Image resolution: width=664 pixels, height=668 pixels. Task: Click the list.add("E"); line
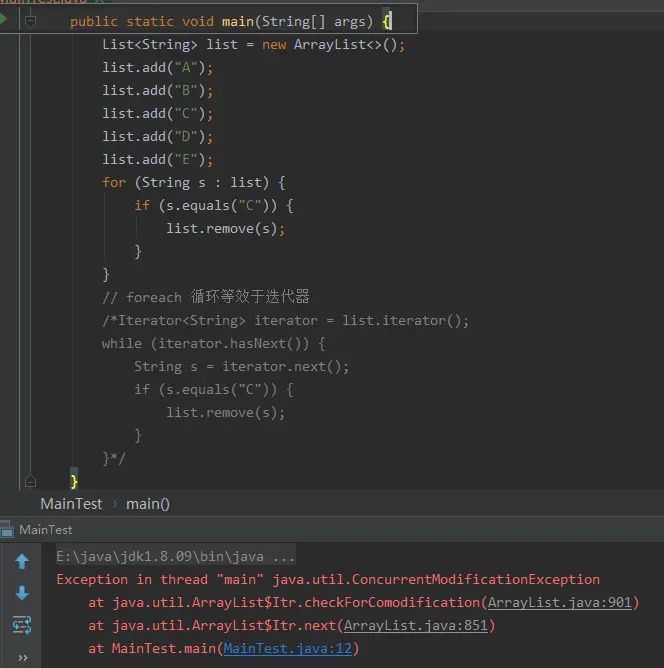click(157, 159)
